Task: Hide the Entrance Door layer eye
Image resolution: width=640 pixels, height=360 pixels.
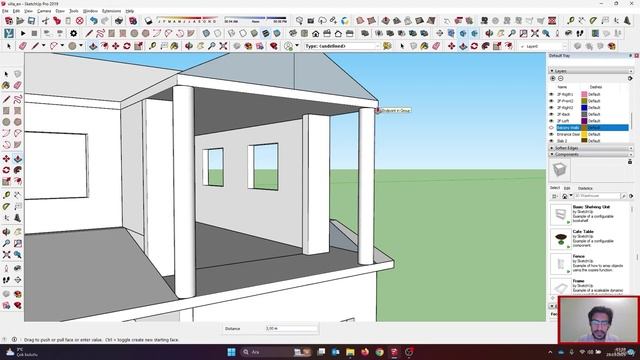Action: (551, 134)
